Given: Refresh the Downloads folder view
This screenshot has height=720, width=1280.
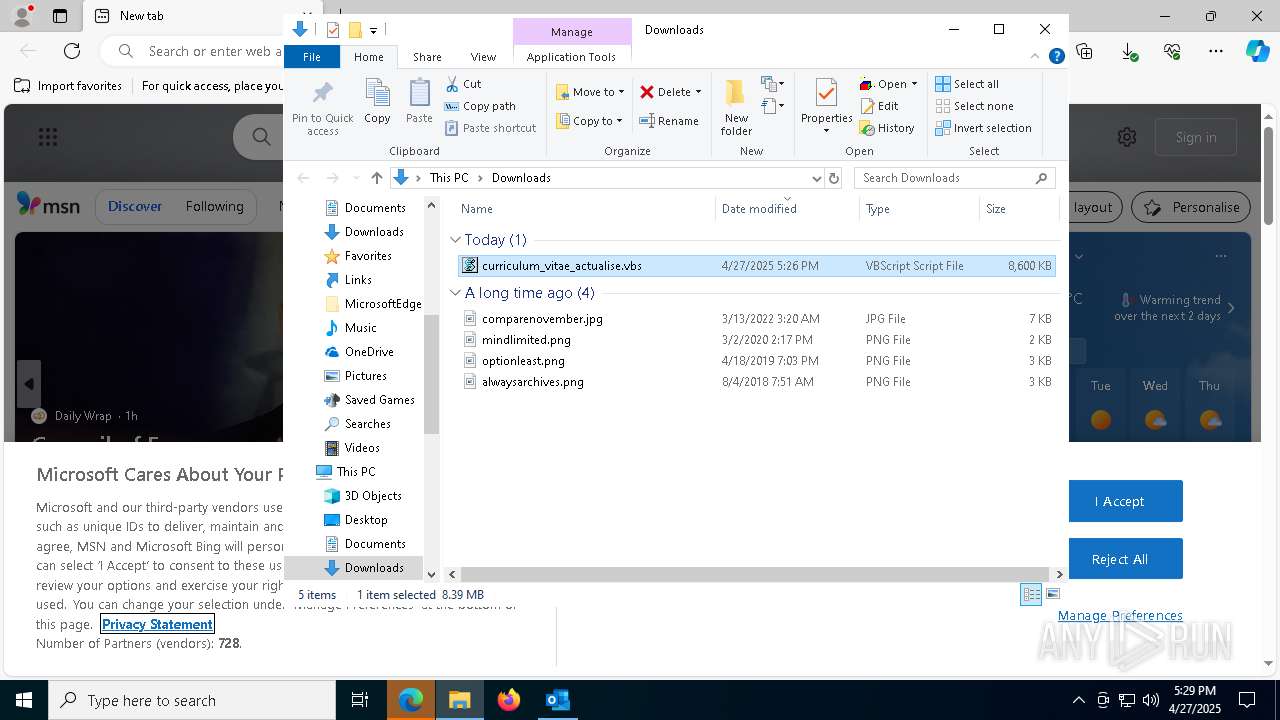Looking at the screenshot, I should [834, 178].
